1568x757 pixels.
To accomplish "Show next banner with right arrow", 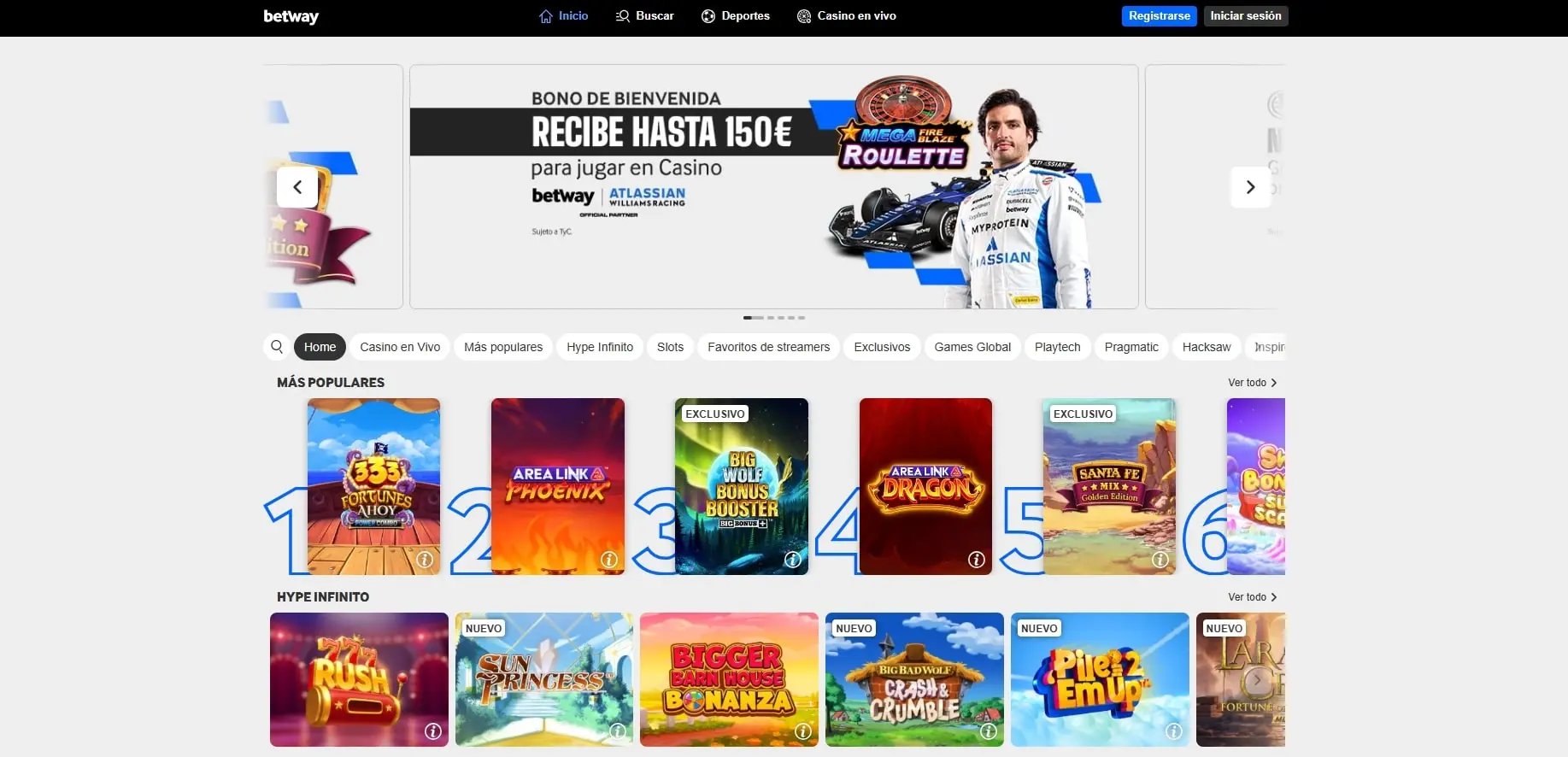I will coord(1250,187).
